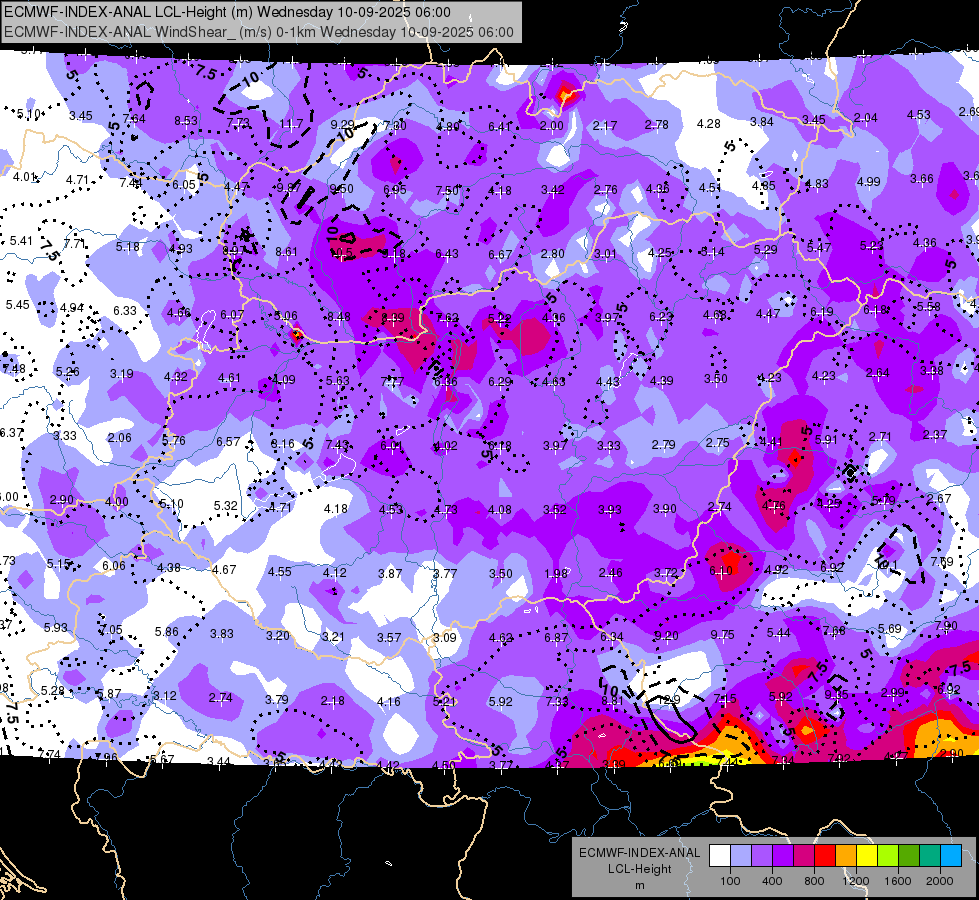
Task: Click the 2000 tick label in legend
Action: pyautogui.click(x=940, y=881)
